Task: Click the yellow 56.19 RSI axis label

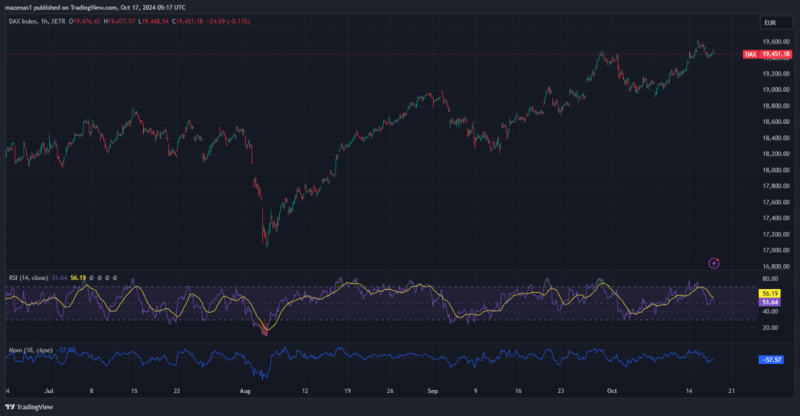Action: pos(770,293)
